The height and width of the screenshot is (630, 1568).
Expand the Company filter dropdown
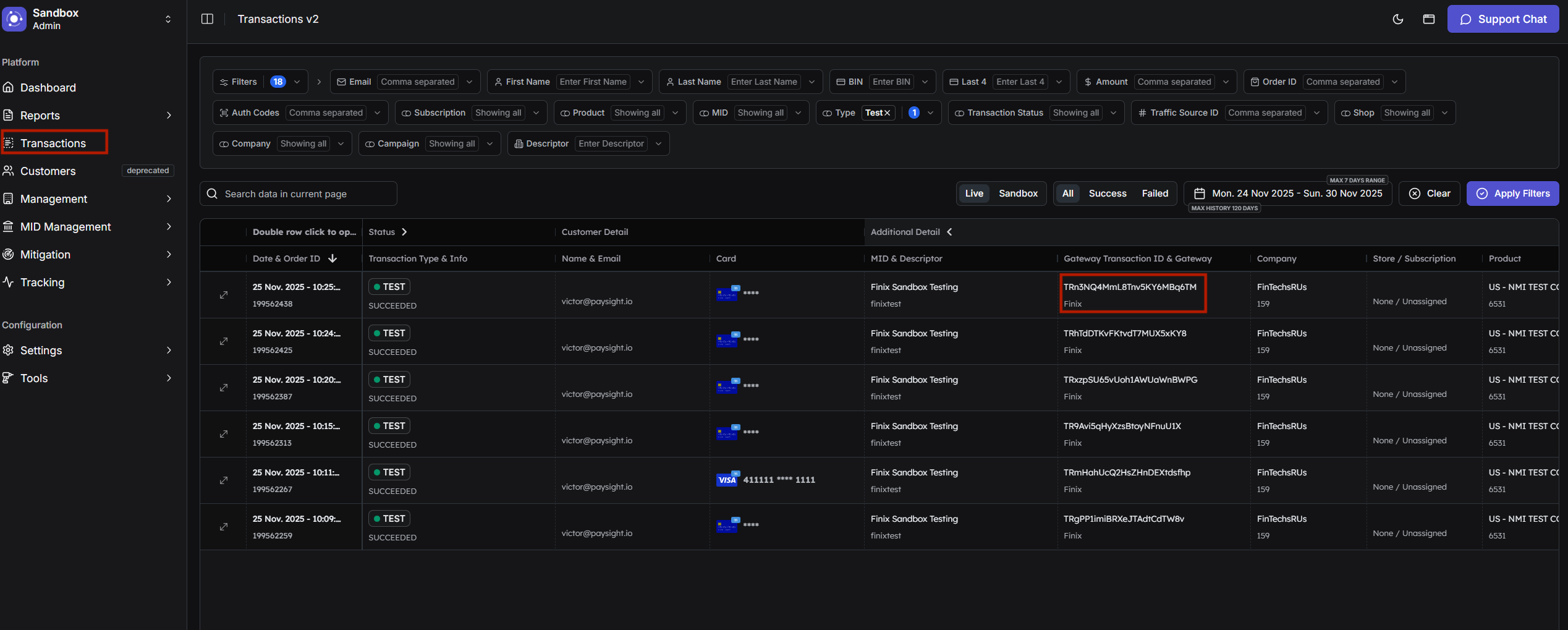click(341, 143)
